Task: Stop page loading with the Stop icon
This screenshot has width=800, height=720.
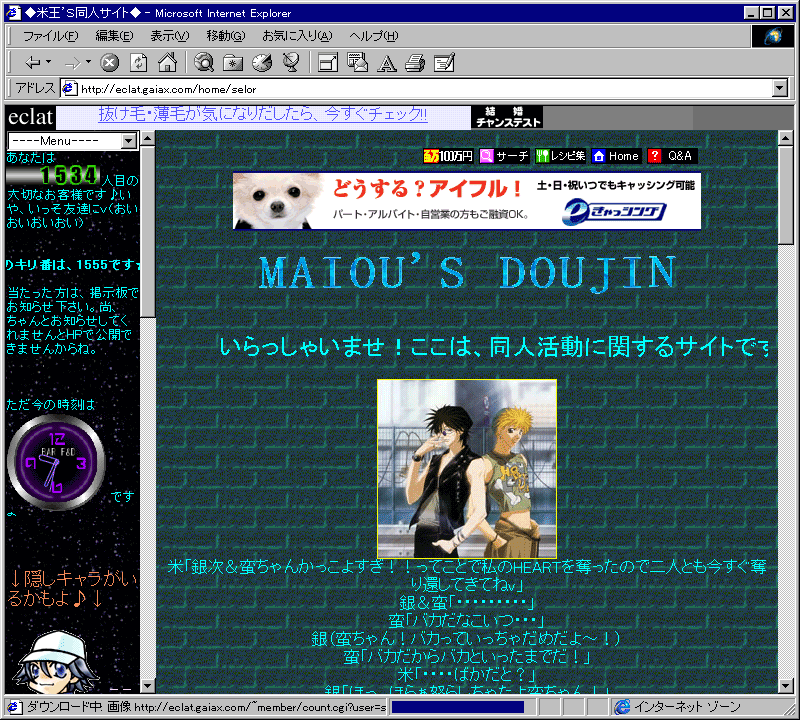Action: 109,63
